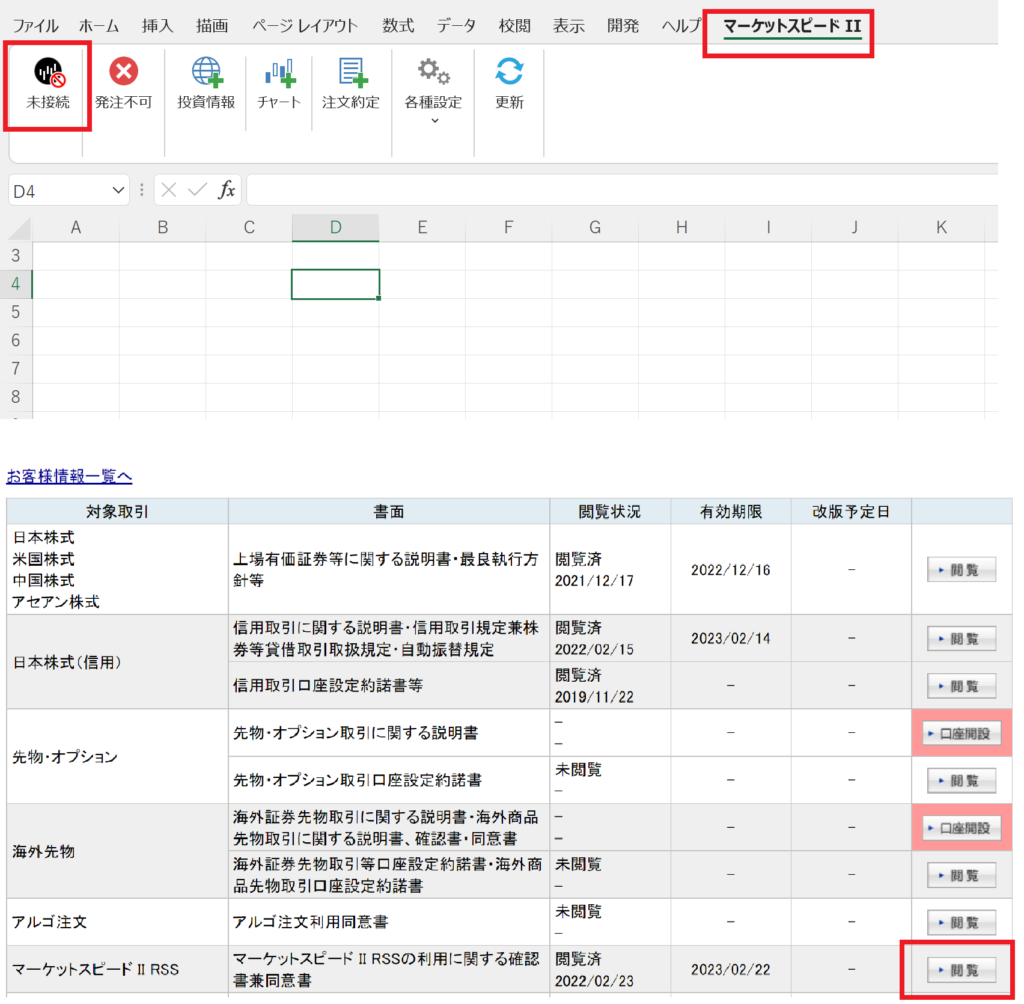The width and height of the screenshot is (1024, 1004).
Task: Select column K header
Action: pyautogui.click(x=941, y=227)
